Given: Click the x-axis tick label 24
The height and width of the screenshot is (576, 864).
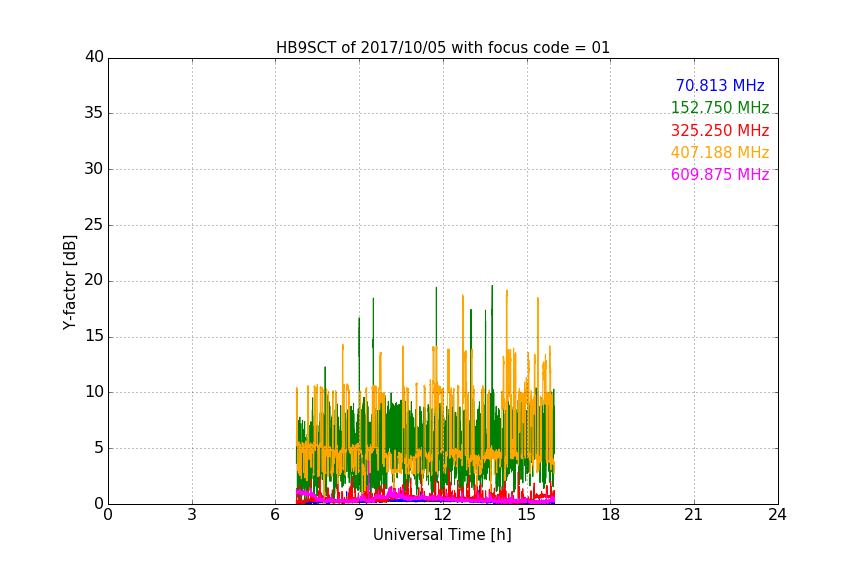Looking at the screenshot, I should pos(777,515).
